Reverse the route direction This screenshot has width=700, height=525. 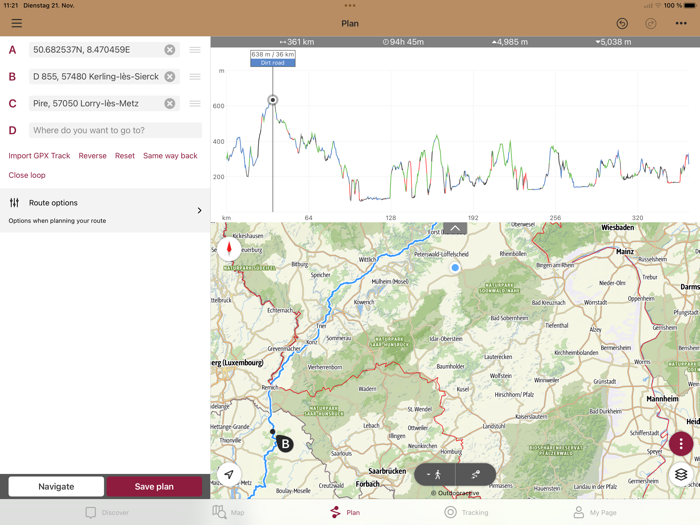pos(92,156)
